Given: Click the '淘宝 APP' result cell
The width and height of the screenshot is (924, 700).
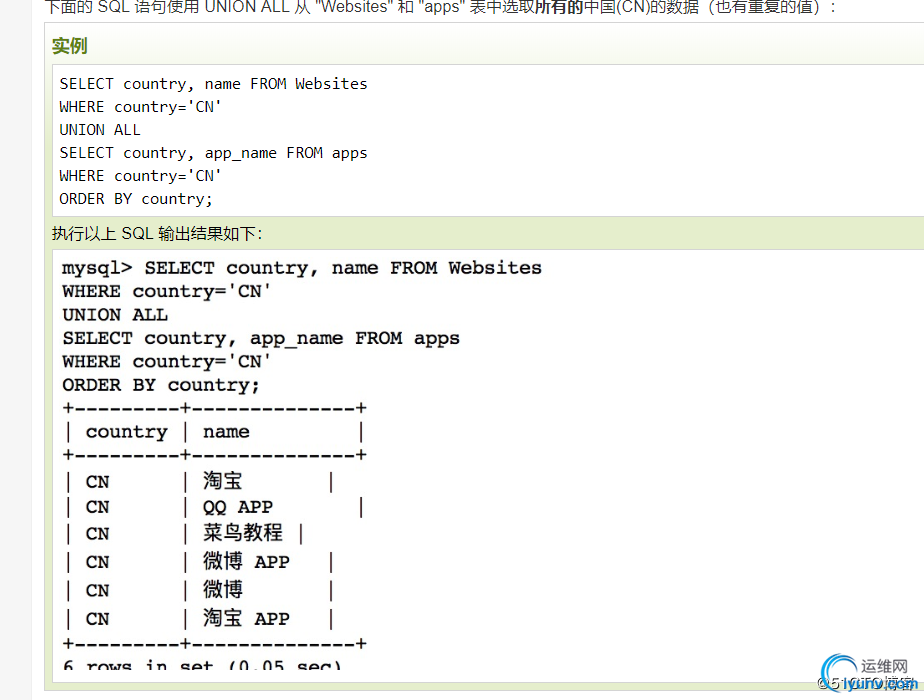Looking at the screenshot, I should (246, 618).
